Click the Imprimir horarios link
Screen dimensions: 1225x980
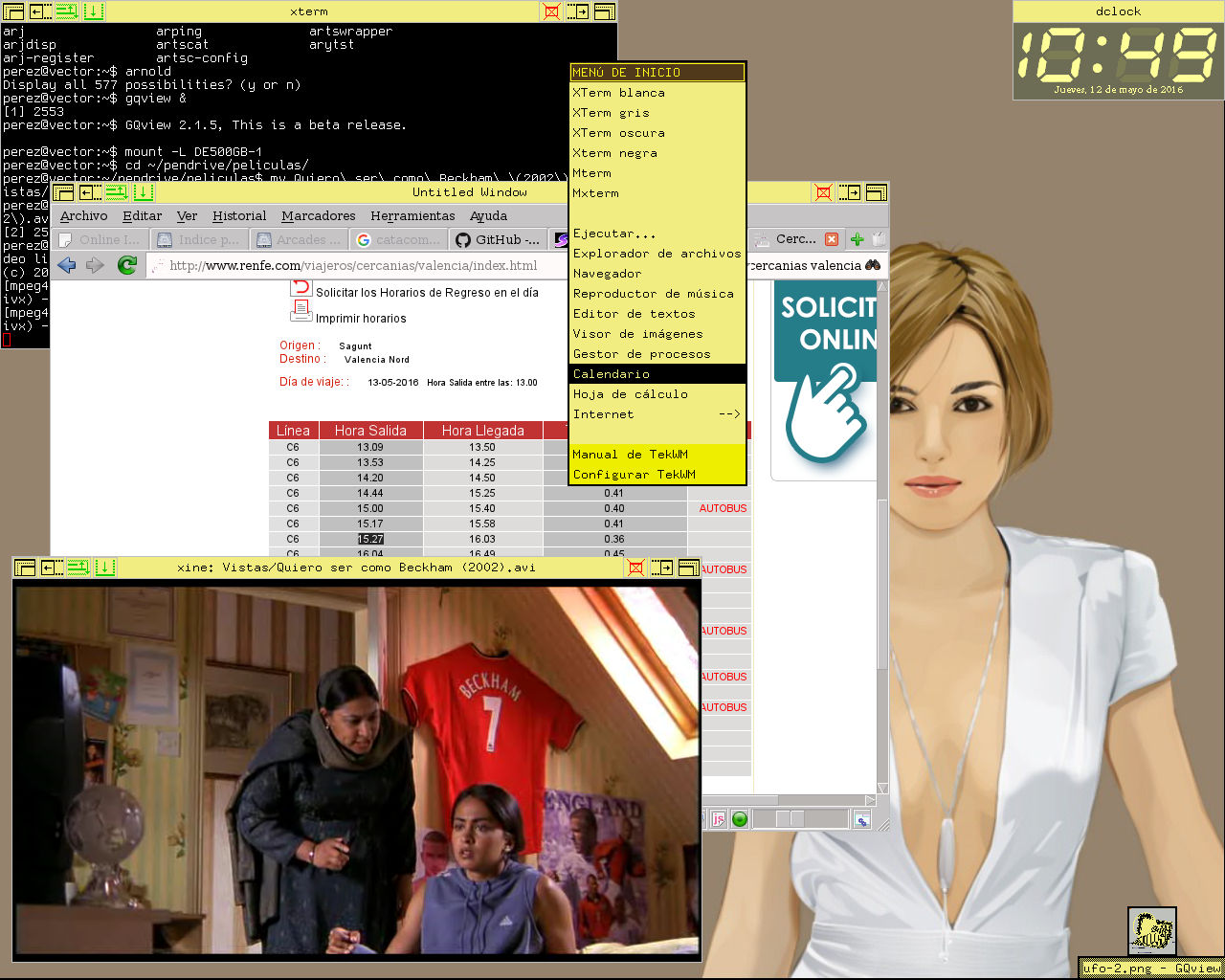point(361,319)
